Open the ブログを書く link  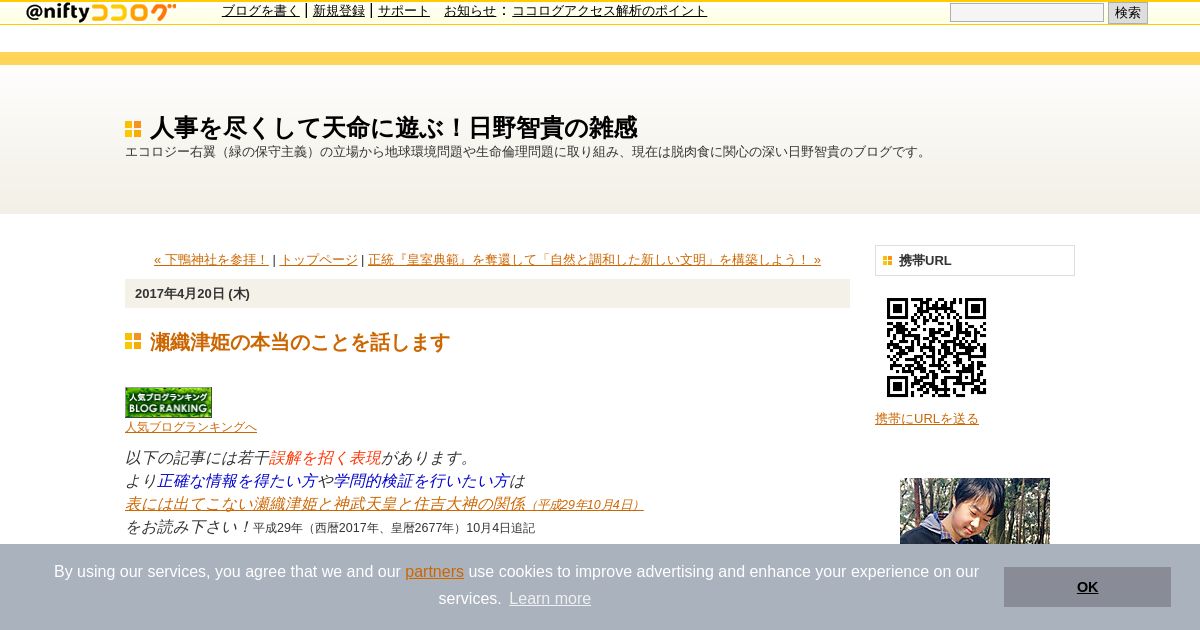[x=261, y=11]
